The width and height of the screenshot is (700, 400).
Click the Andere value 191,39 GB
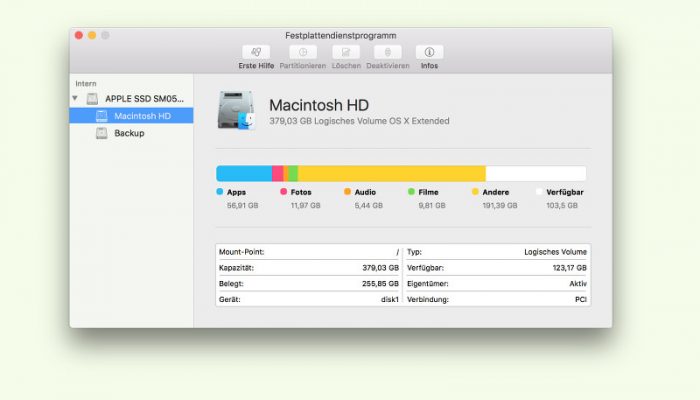500,205
